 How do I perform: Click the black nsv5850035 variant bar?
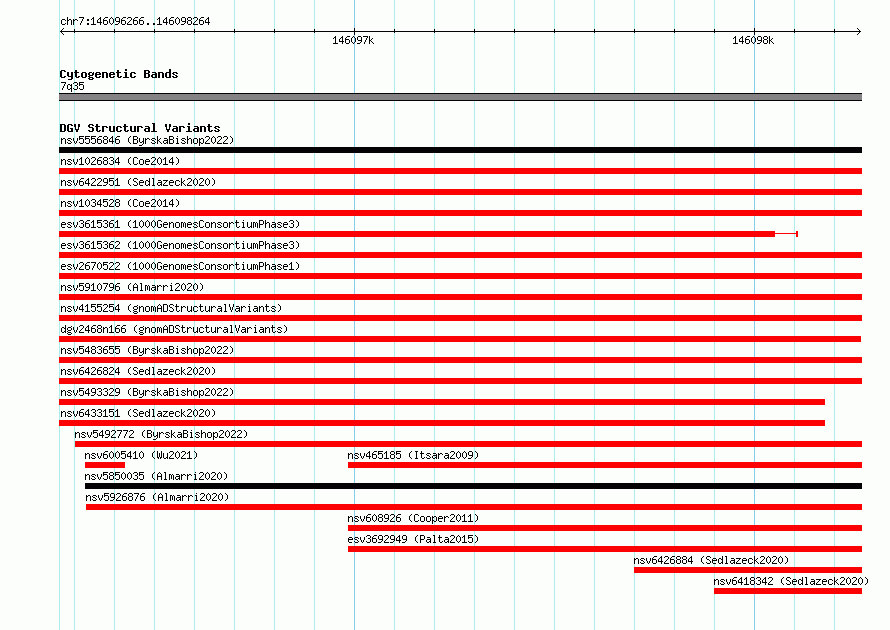tap(473, 486)
